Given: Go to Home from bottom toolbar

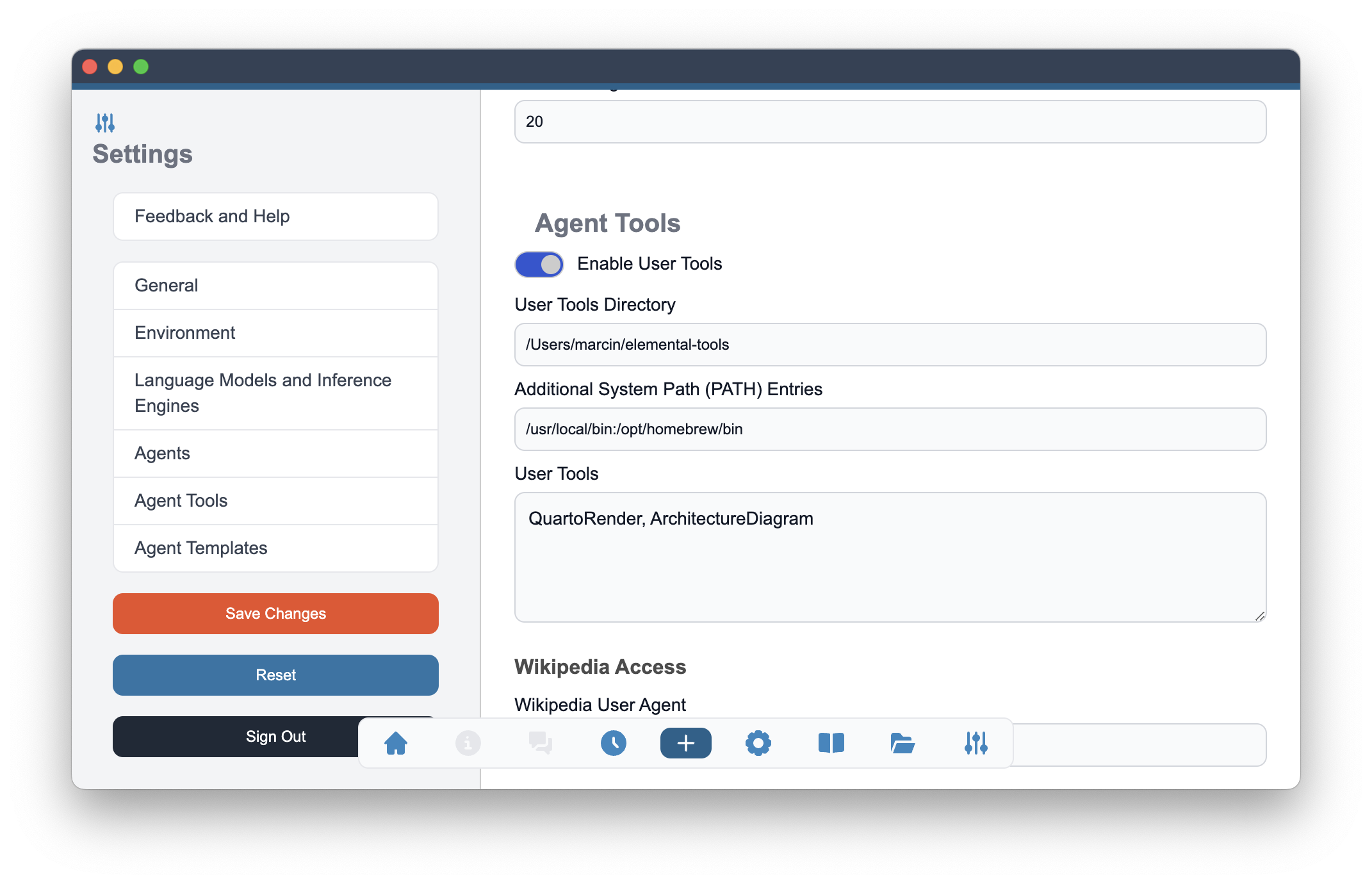Looking at the screenshot, I should (x=396, y=743).
